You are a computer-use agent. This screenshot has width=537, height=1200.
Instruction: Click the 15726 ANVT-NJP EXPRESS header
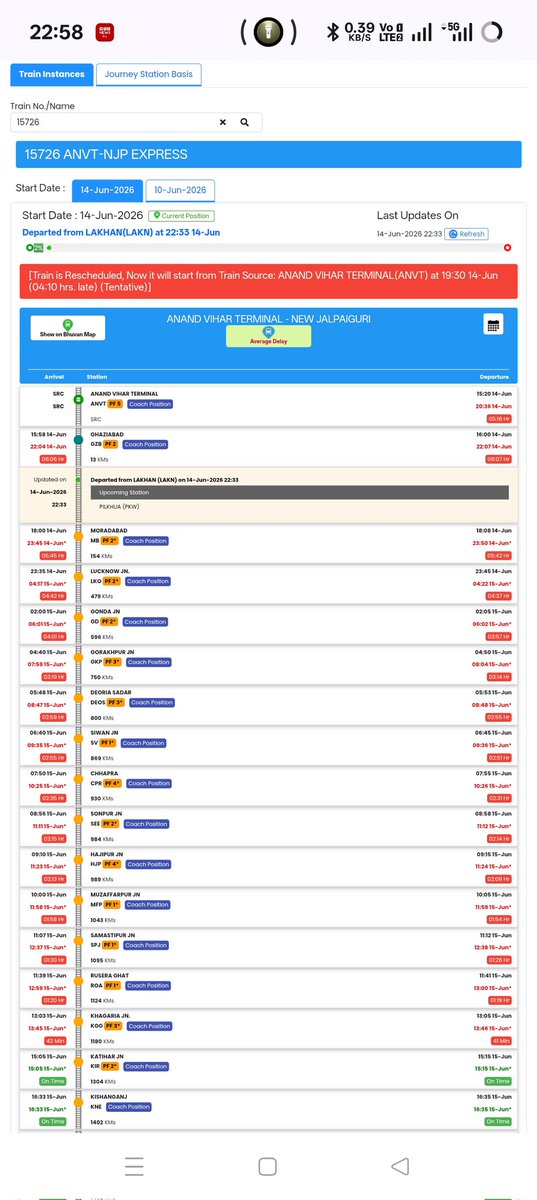[x=268, y=154]
